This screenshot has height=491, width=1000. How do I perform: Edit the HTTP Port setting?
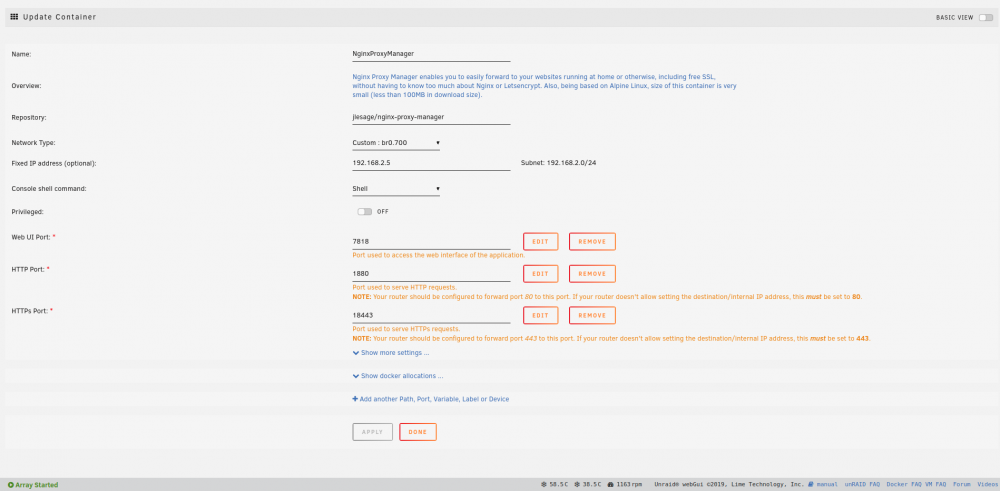[x=540, y=274]
